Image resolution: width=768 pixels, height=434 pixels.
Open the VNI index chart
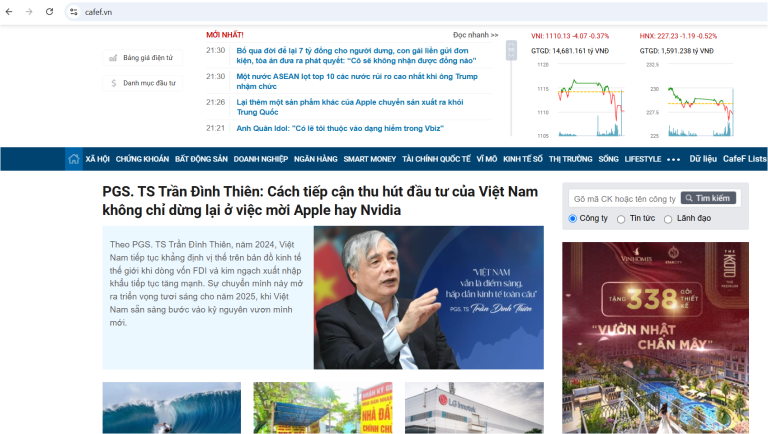pyautogui.click(x=581, y=100)
